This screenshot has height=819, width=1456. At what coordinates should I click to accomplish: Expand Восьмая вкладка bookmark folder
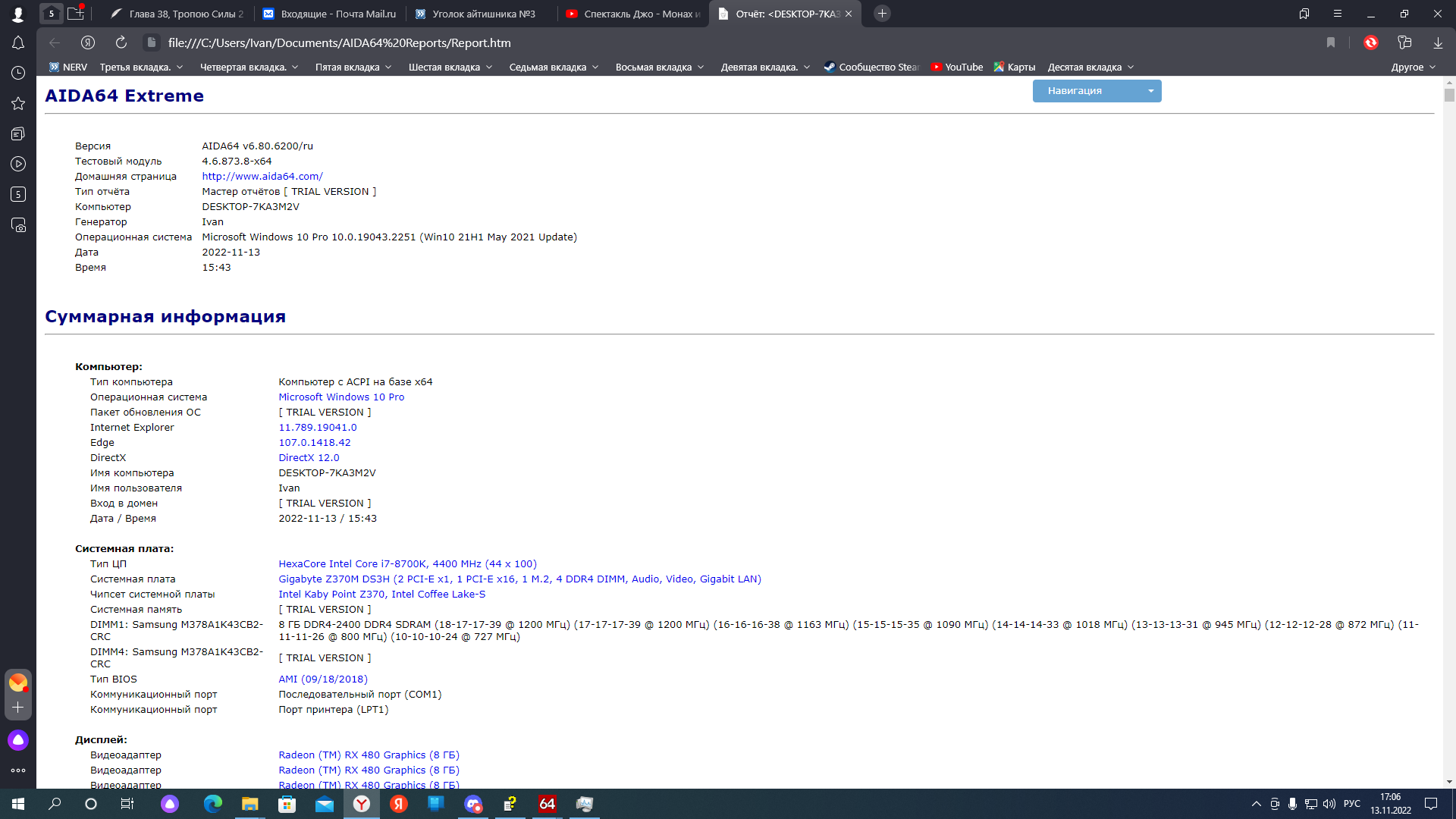coord(660,67)
